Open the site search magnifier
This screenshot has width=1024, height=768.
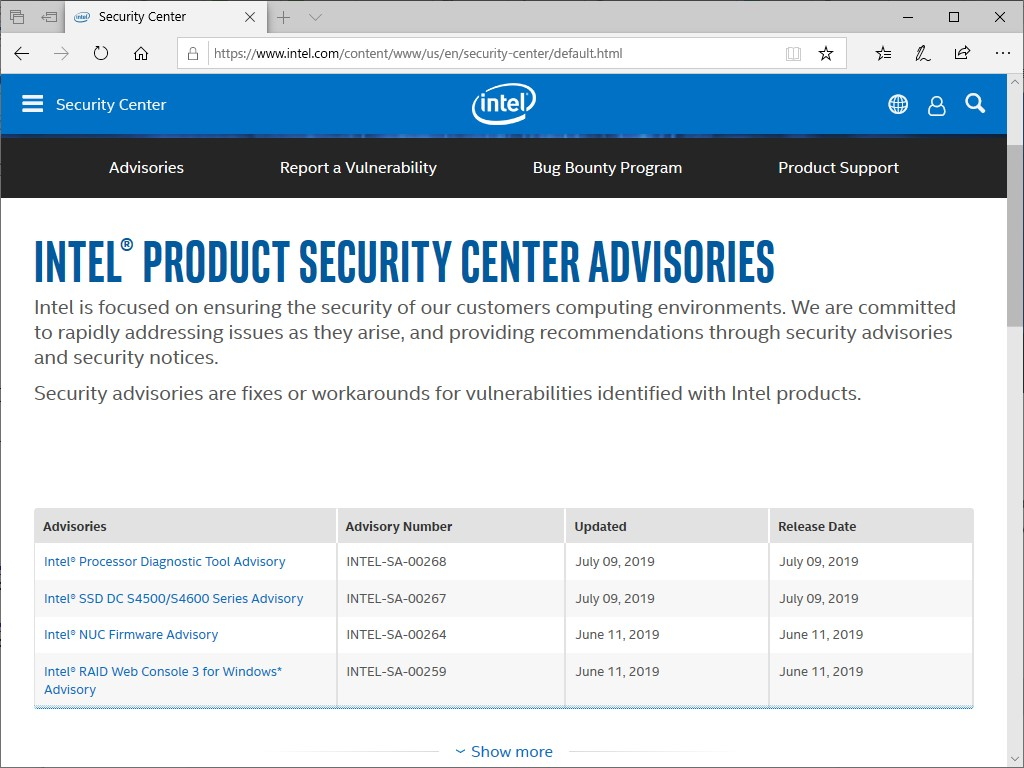[x=975, y=103]
